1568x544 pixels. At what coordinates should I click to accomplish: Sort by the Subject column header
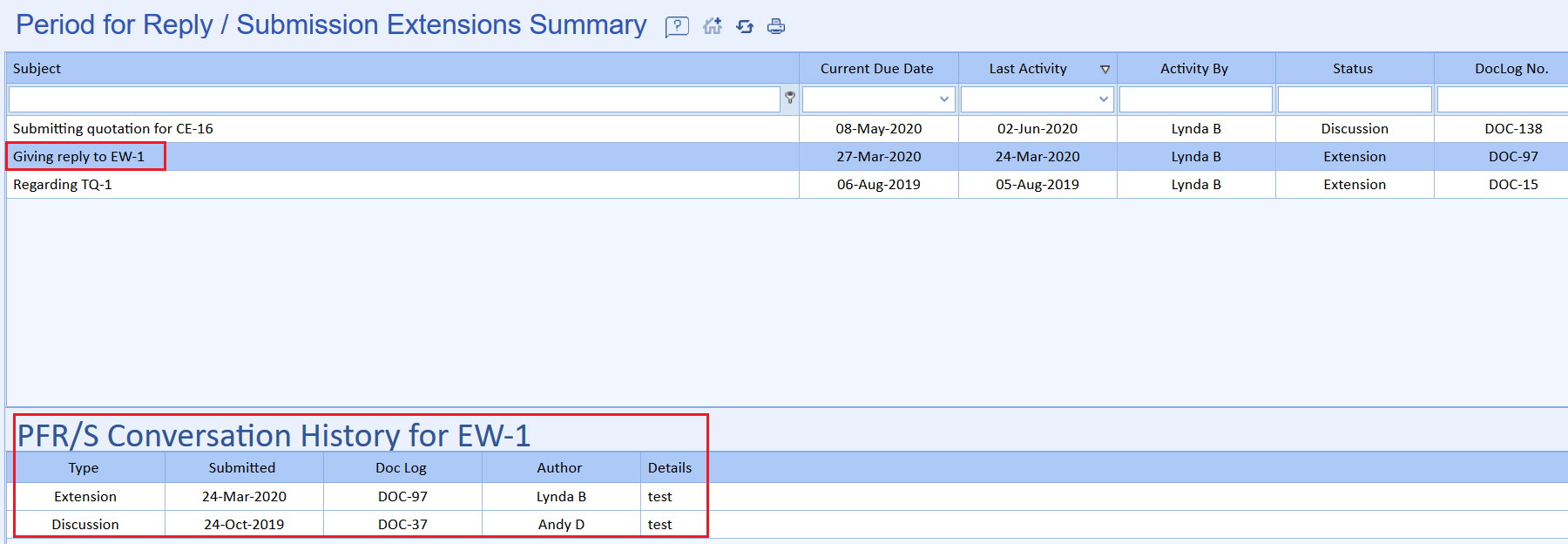(37, 69)
